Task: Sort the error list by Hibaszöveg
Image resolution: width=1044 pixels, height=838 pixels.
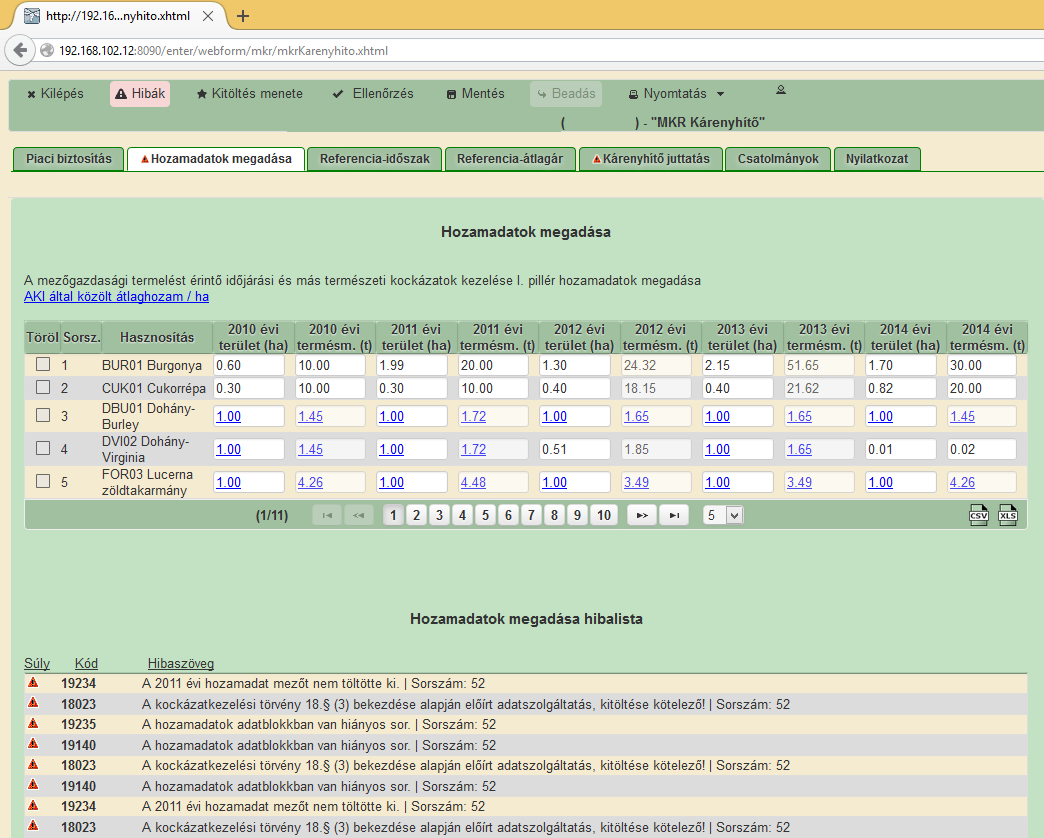Action: click(x=181, y=664)
